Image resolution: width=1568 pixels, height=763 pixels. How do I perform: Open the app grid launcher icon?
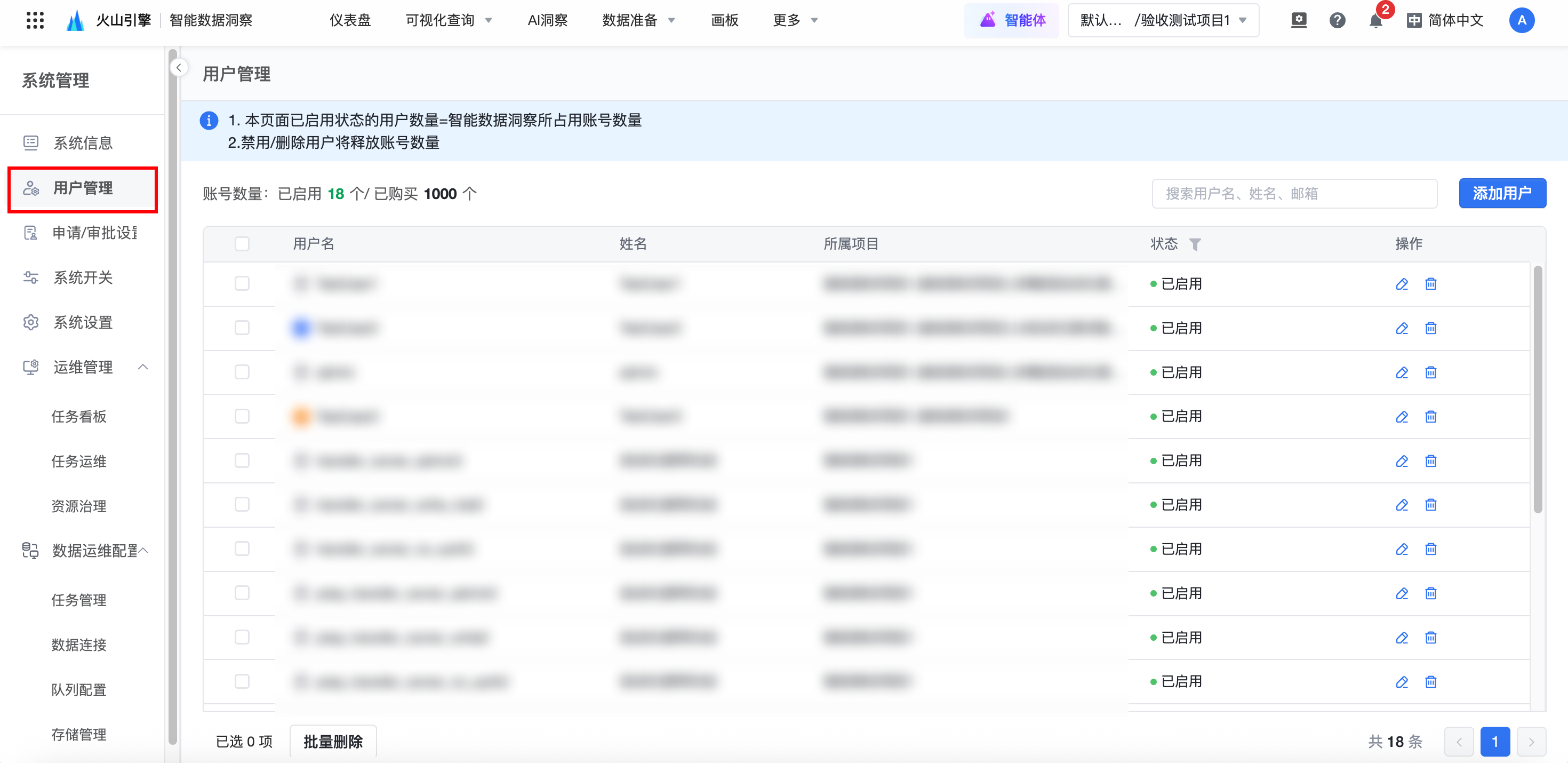[x=35, y=20]
